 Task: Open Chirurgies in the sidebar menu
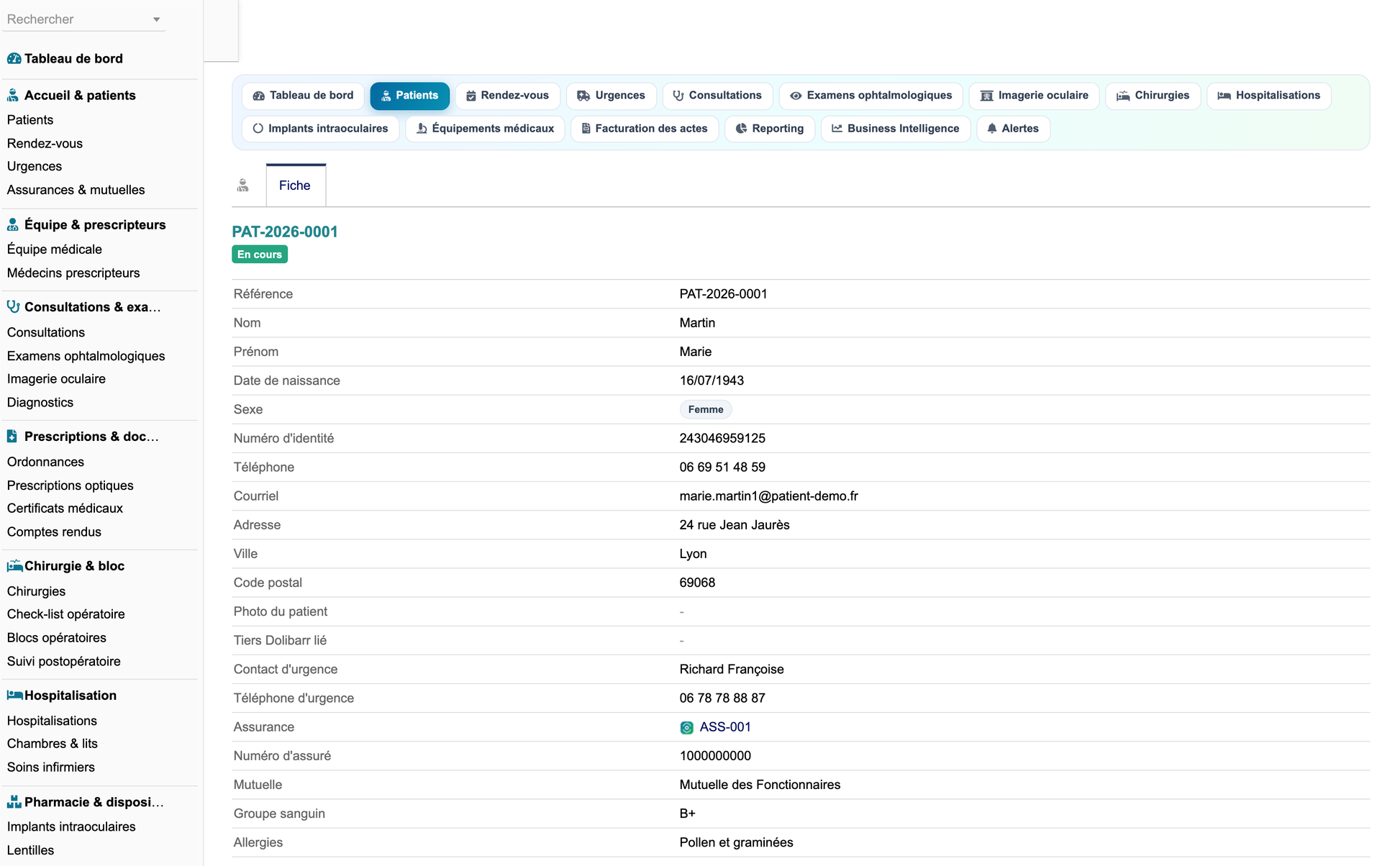36,591
